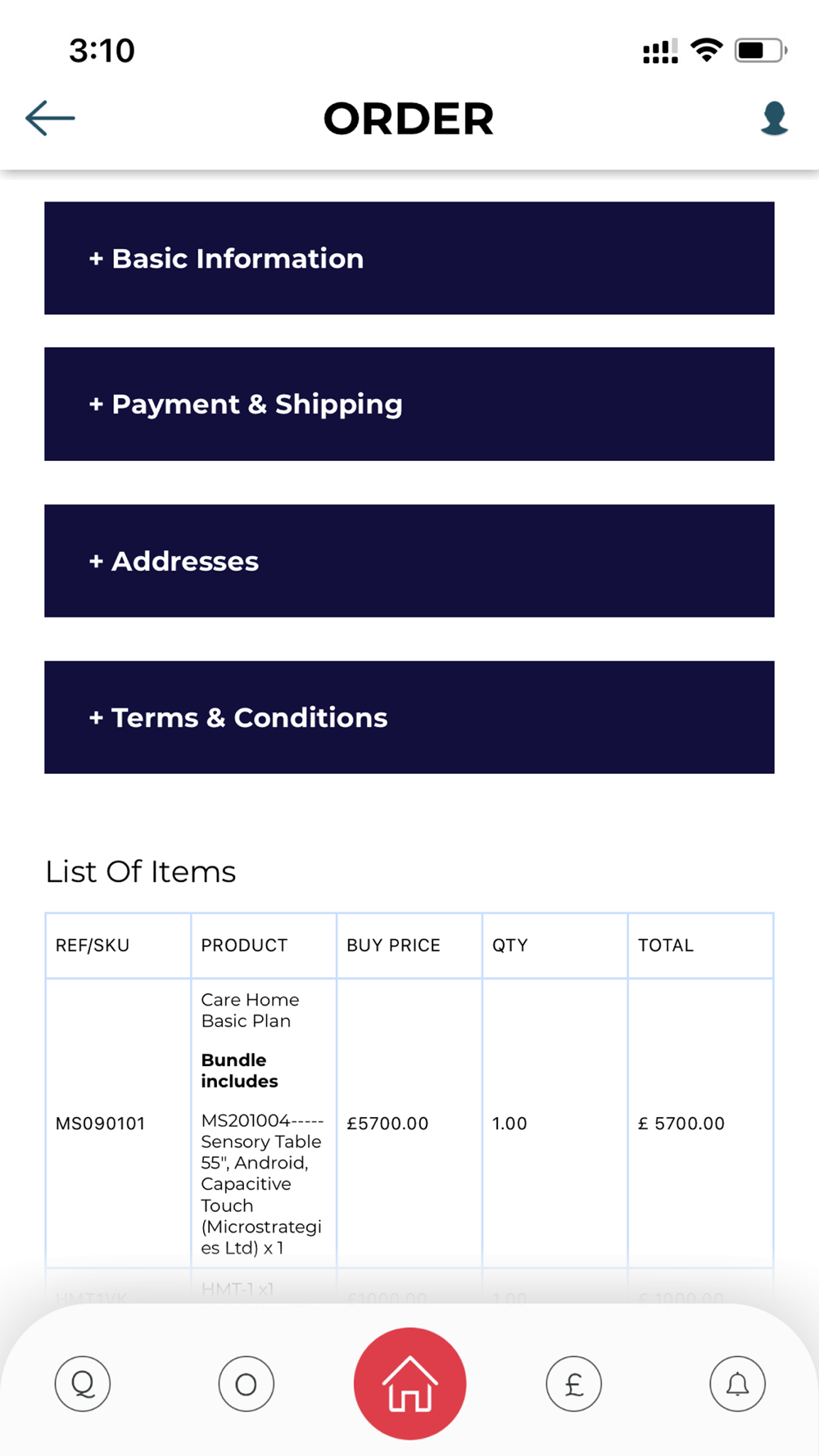Open the user profile icon

(x=774, y=118)
